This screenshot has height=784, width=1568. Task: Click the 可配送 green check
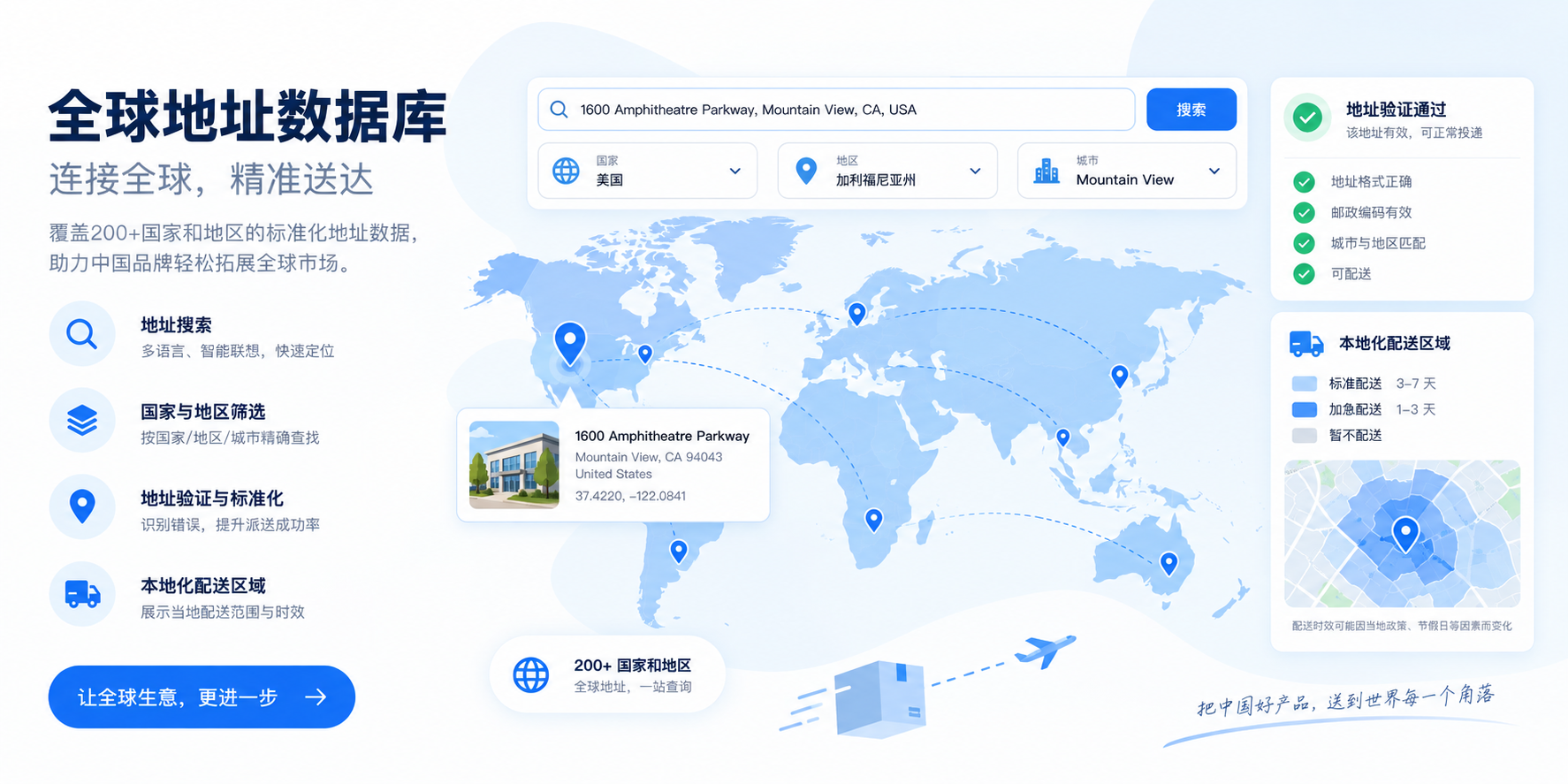click(x=1304, y=274)
